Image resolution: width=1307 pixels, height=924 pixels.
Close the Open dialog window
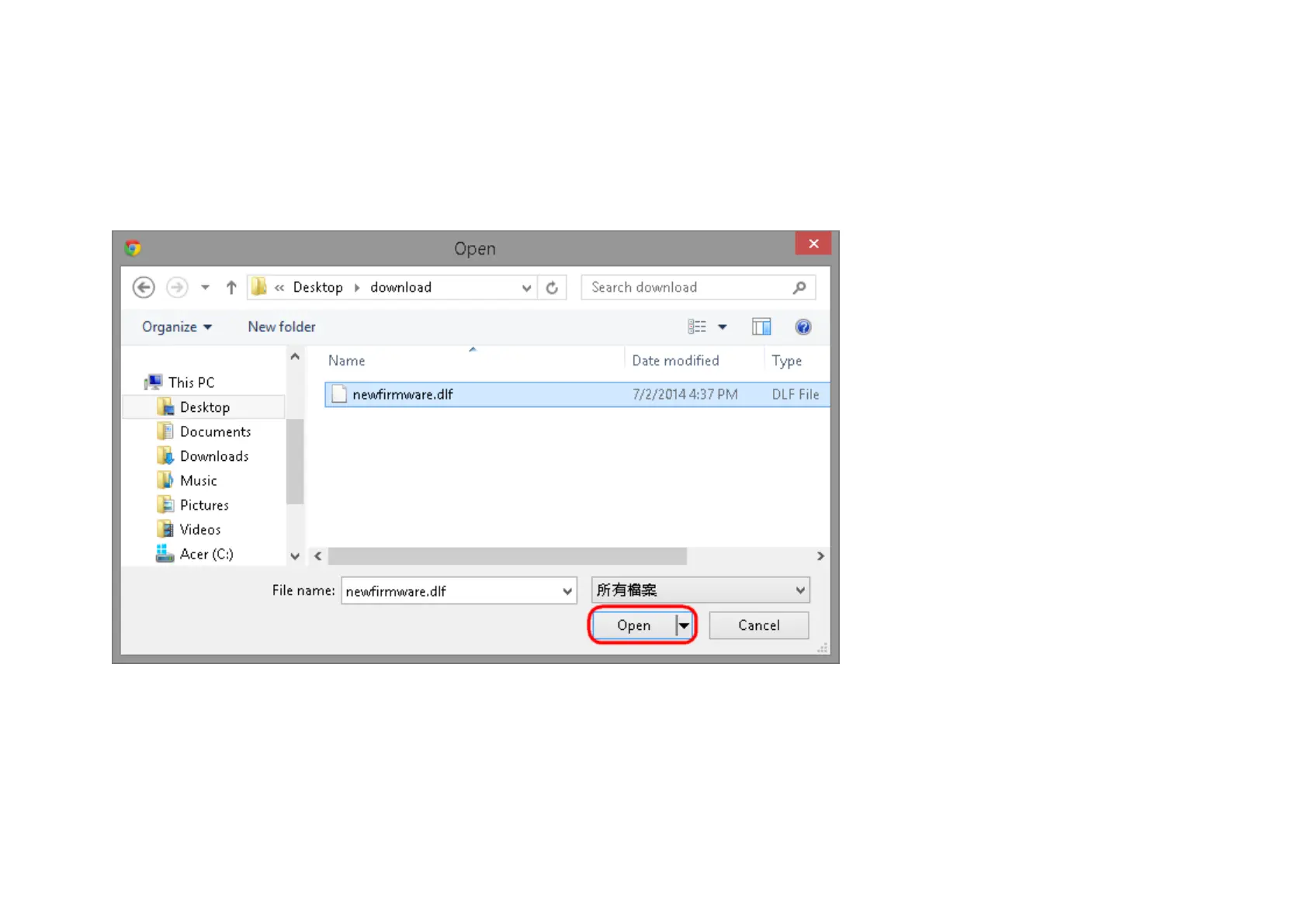coord(813,244)
